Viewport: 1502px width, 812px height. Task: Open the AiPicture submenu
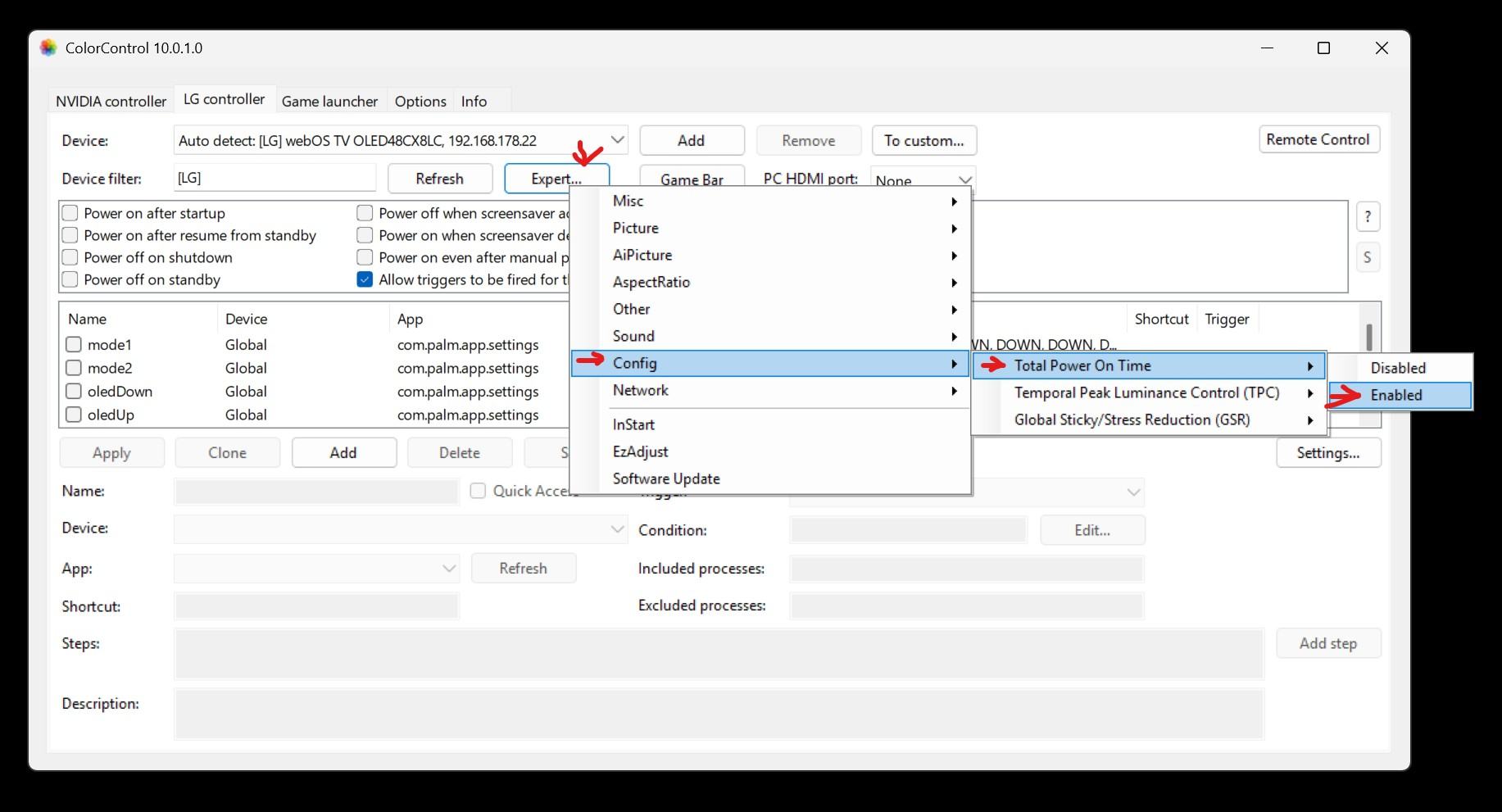coord(771,255)
